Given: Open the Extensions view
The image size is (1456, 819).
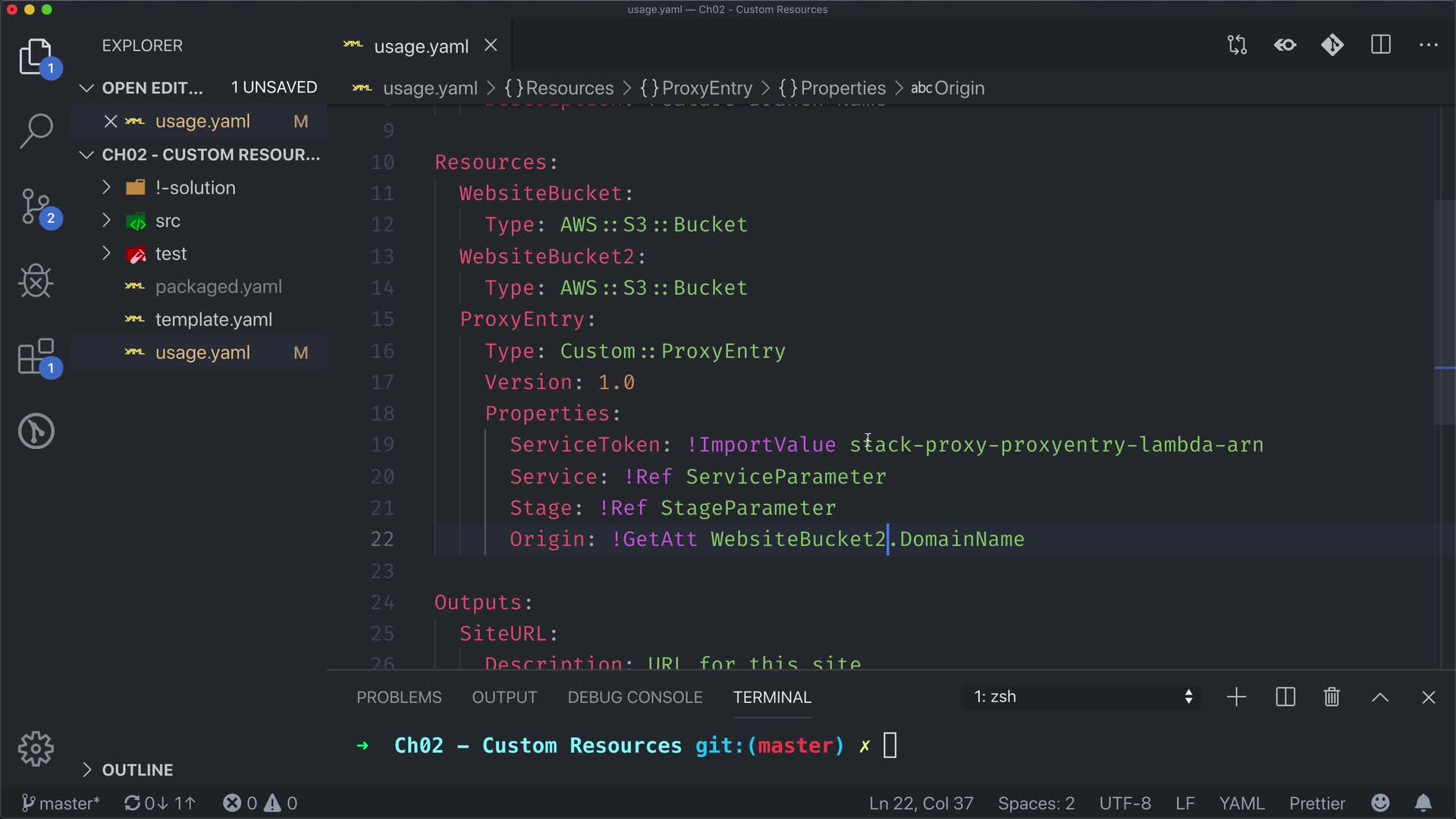Looking at the screenshot, I should 36,356.
